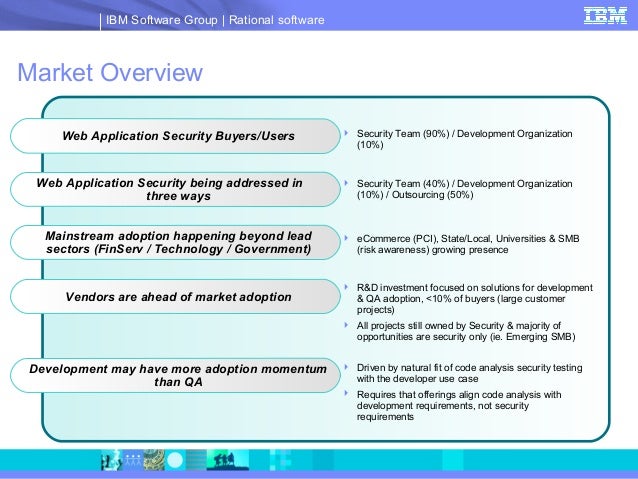Click the horizontal striped footer tile

tap(196, 460)
